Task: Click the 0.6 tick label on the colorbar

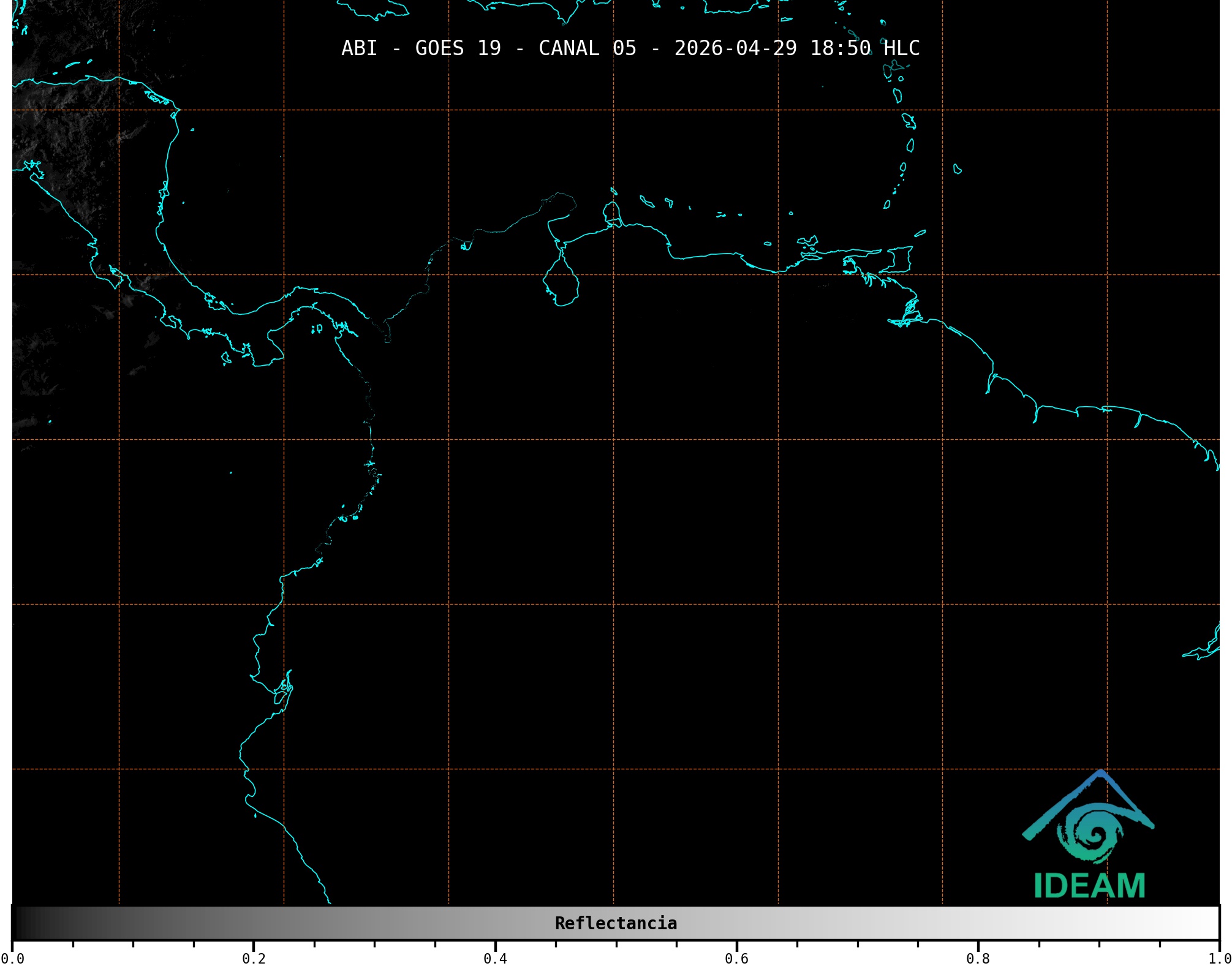Action: click(x=736, y=958)
